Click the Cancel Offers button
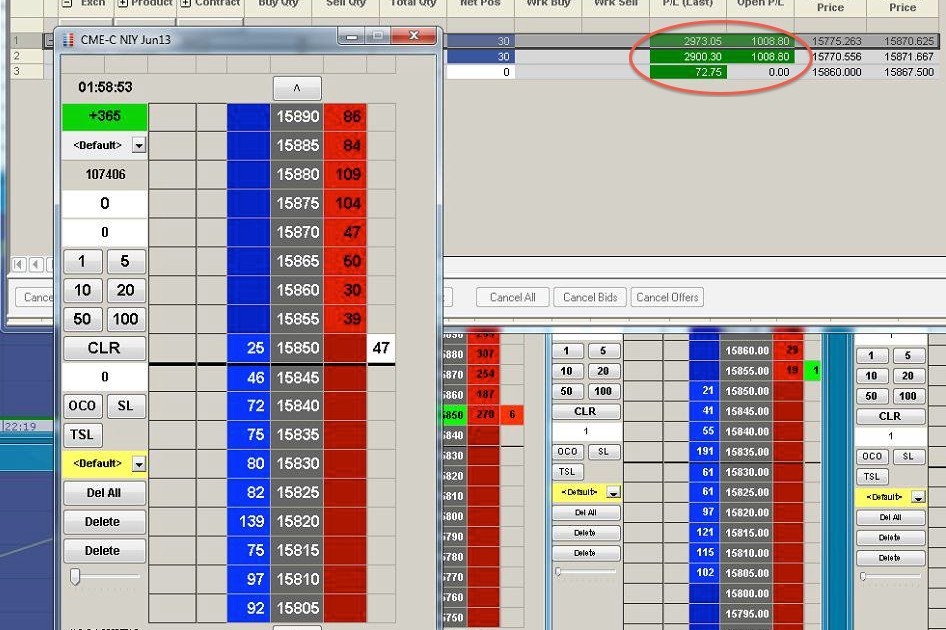 click(x=667, y=297)
